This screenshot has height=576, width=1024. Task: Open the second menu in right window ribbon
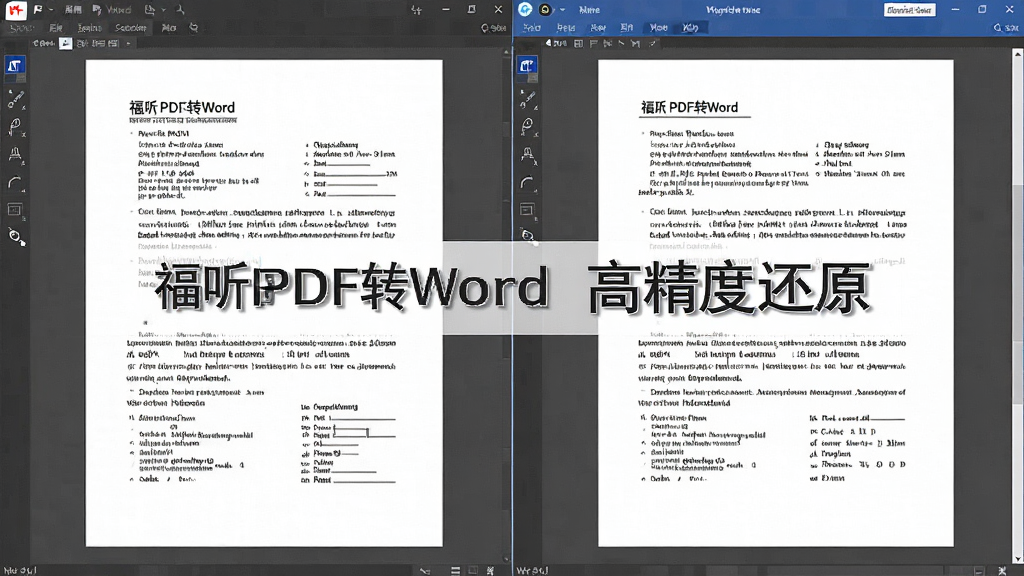[x=566, y=28]
